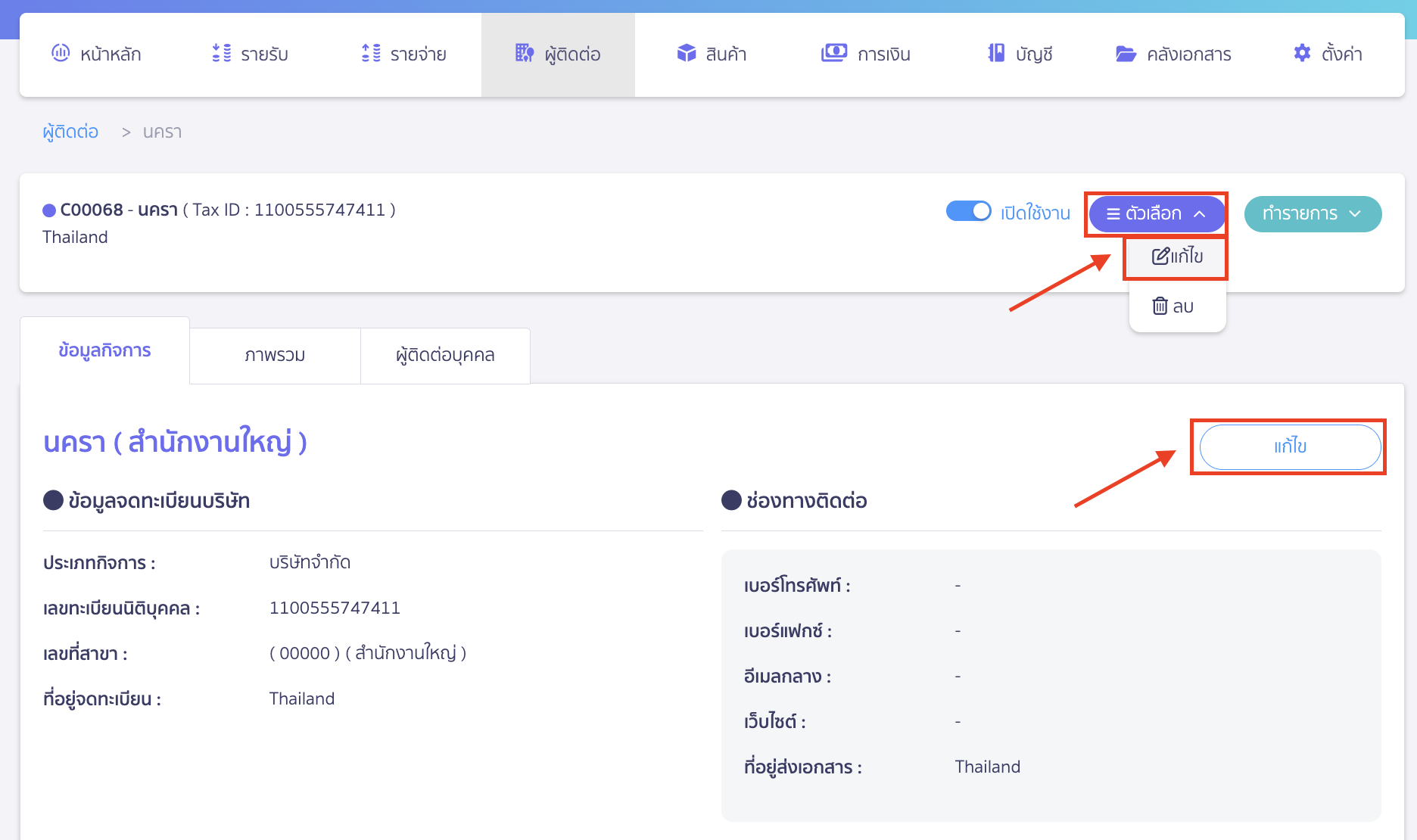Collapse the ตัวเลือก options dropdown
Viewport: 1417px width, 840px height.
[x=1155, y=214]
